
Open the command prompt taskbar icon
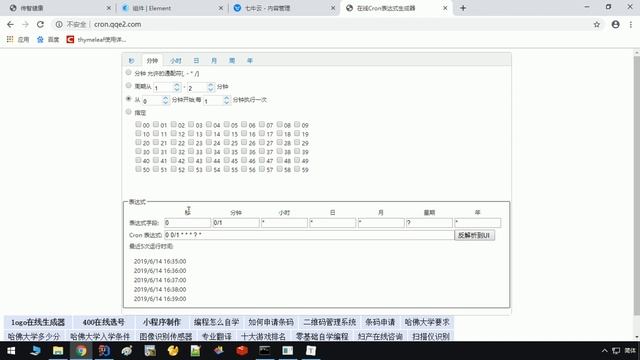265,351
